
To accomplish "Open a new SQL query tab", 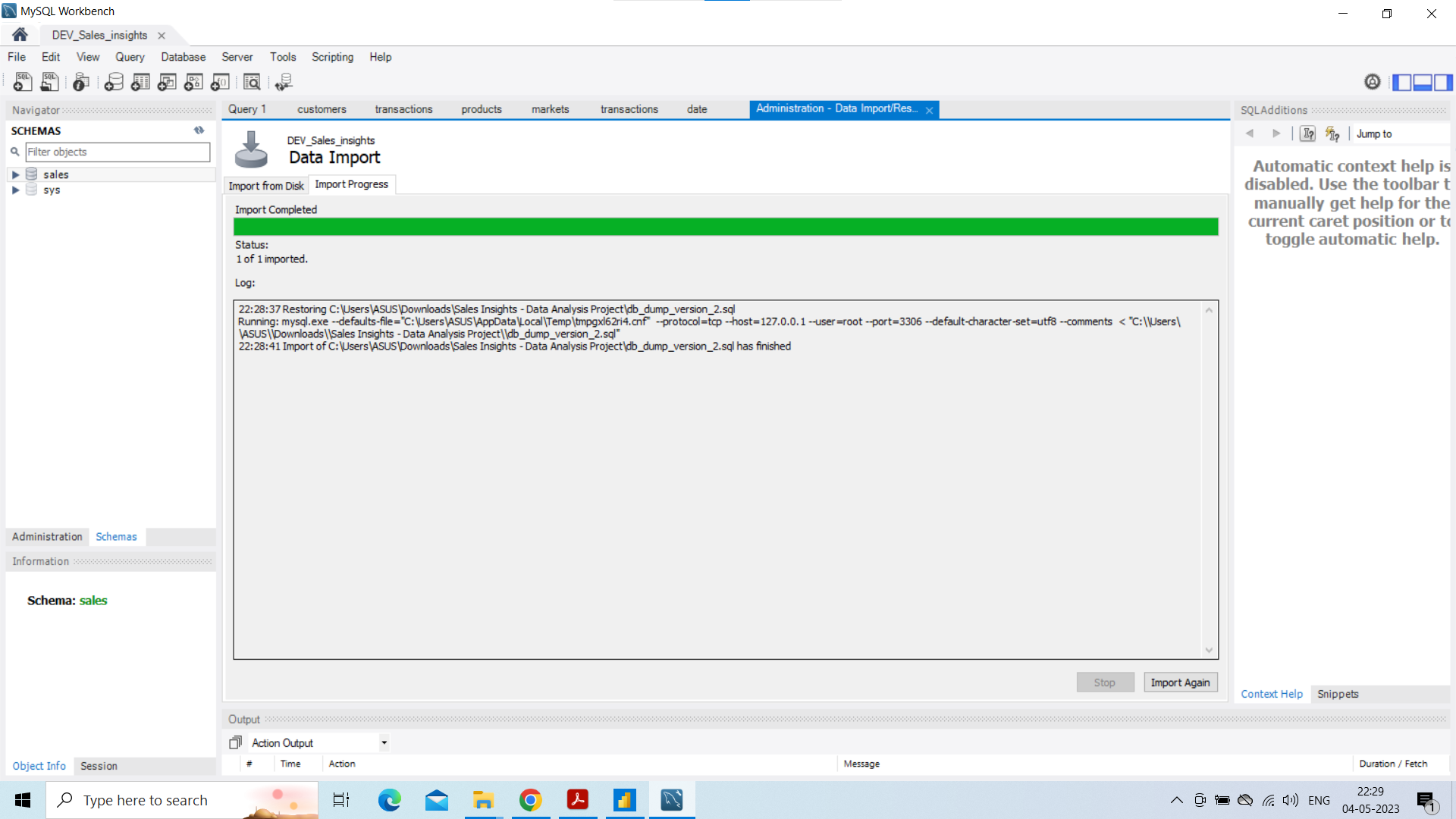I will 22,82.
